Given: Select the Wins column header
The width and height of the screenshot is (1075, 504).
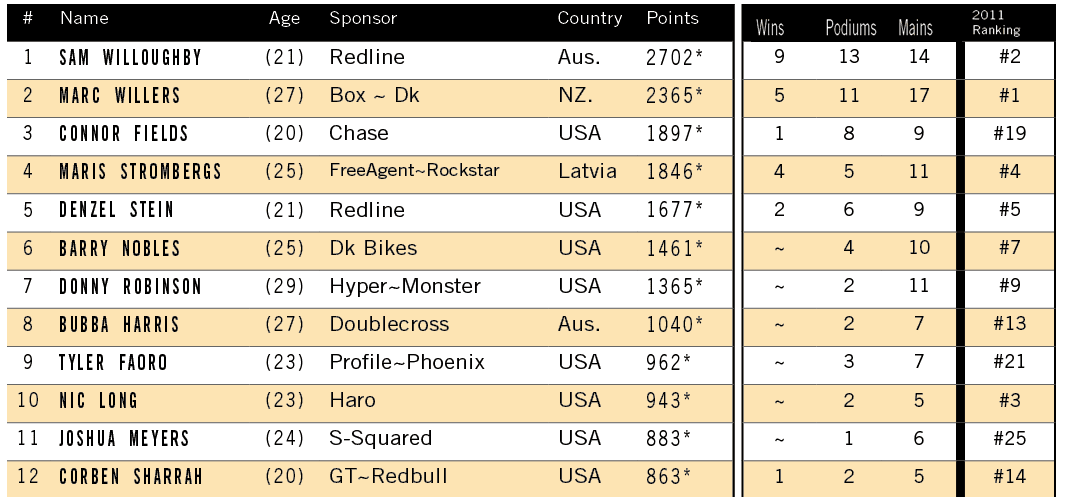Looking at the screenshot, I should 770,29.
